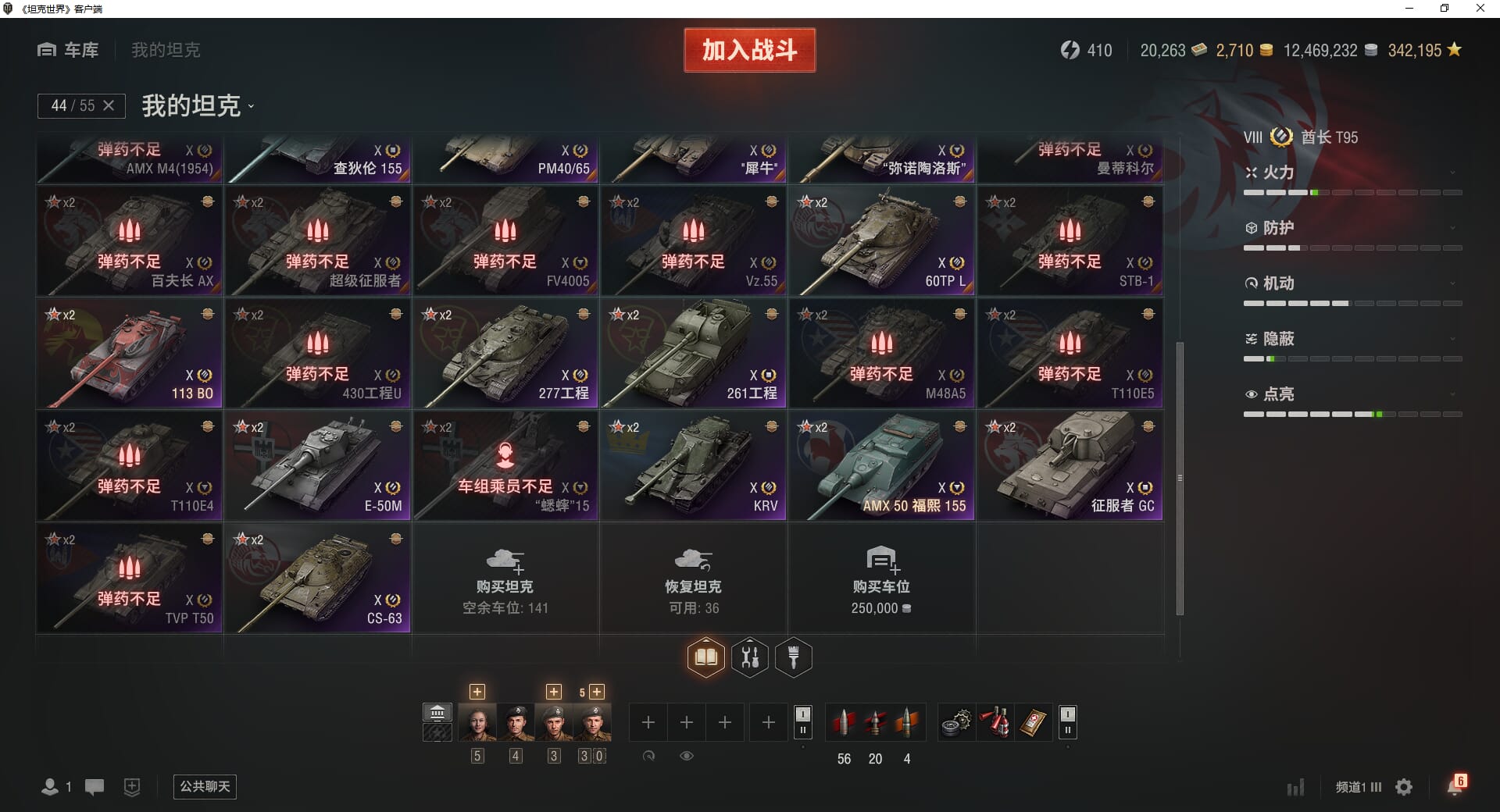Toggle the pause switch next to consumables

coord(1068,722)
